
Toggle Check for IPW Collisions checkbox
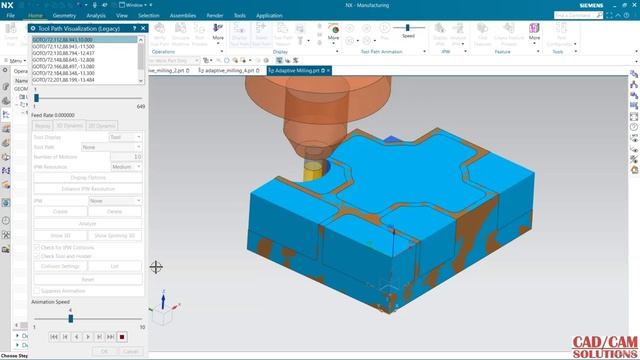36,248
